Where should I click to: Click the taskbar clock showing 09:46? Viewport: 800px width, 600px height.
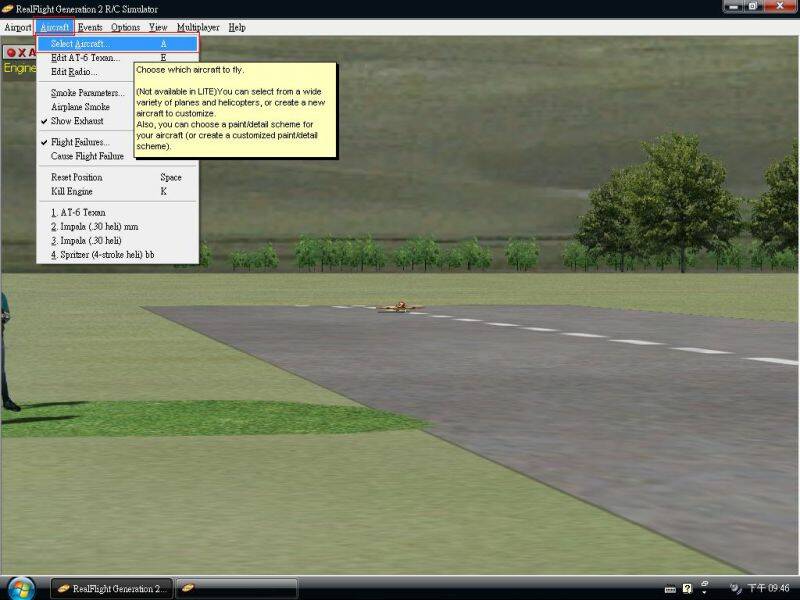coord(768,588)
